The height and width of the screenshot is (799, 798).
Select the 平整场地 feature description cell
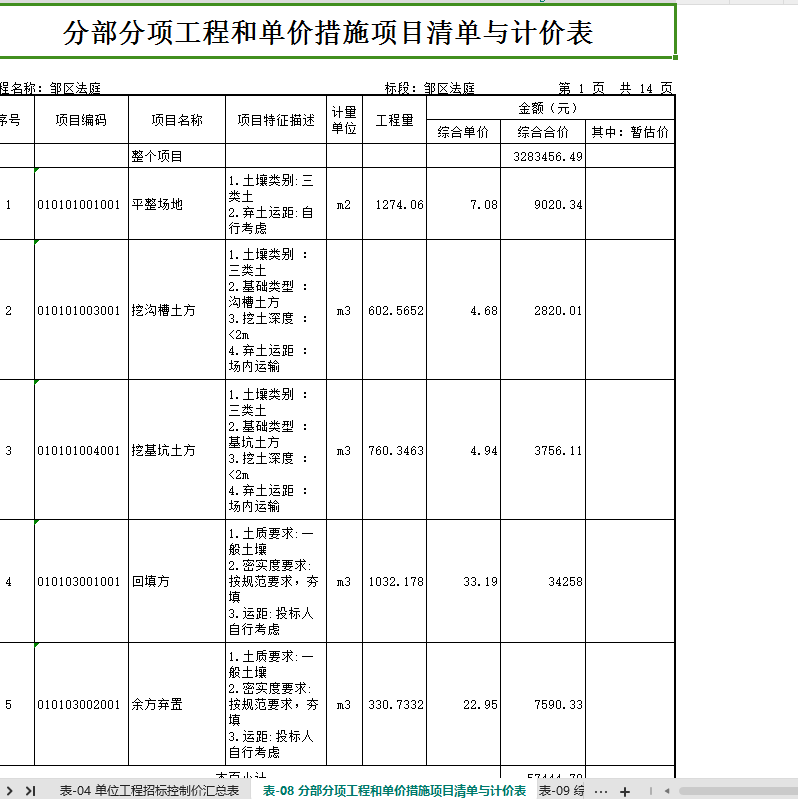276,204
